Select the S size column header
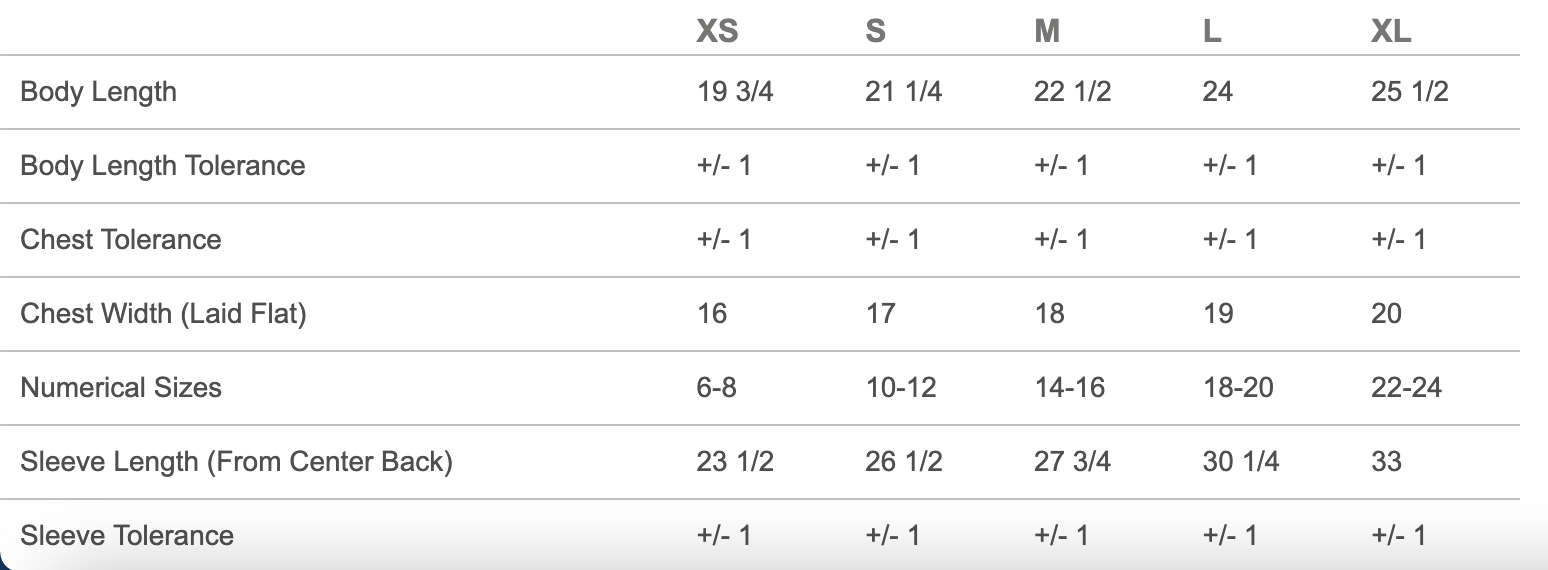 tap(875, 32)
